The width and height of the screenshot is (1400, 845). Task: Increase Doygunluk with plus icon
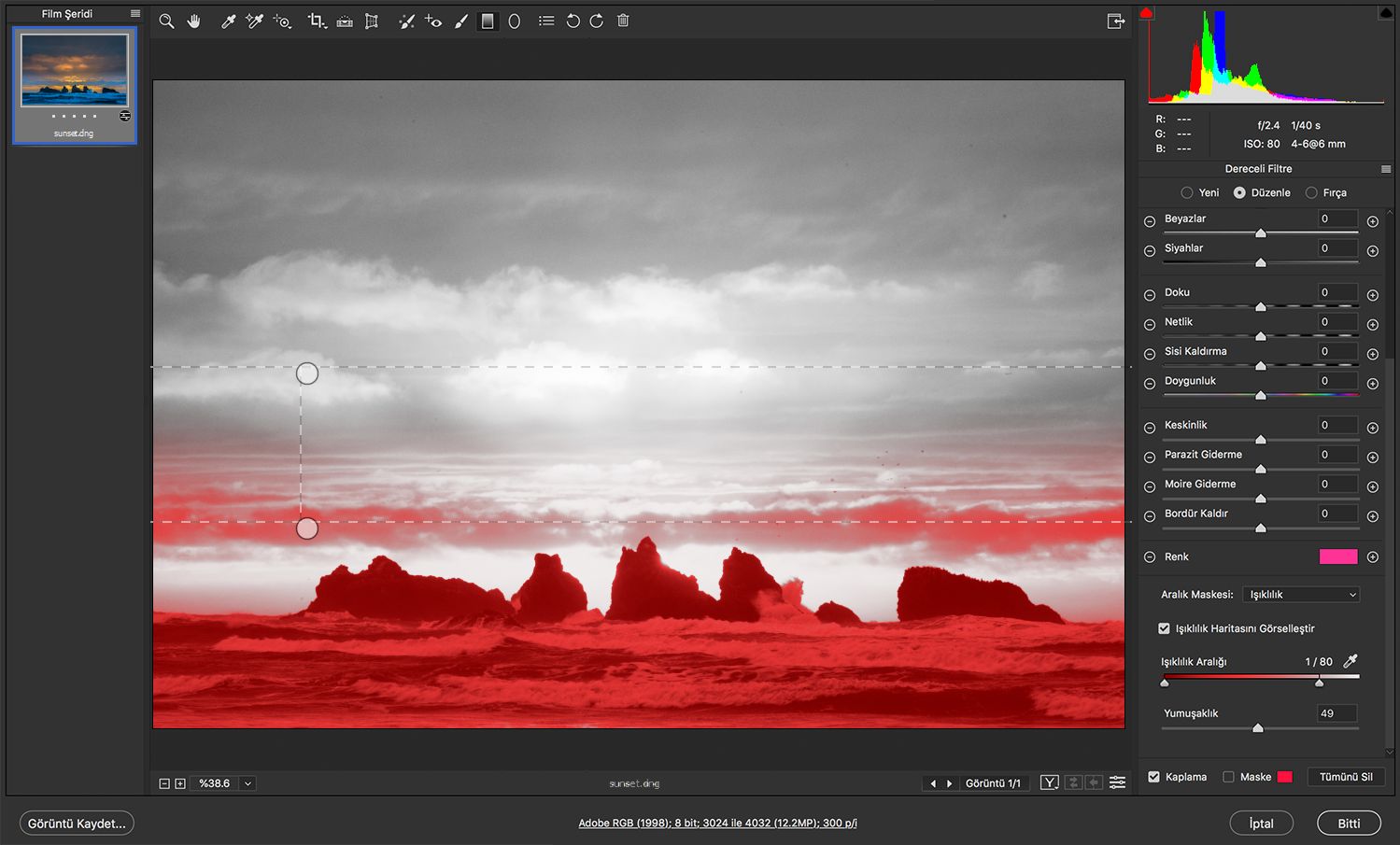point(1373,384)
